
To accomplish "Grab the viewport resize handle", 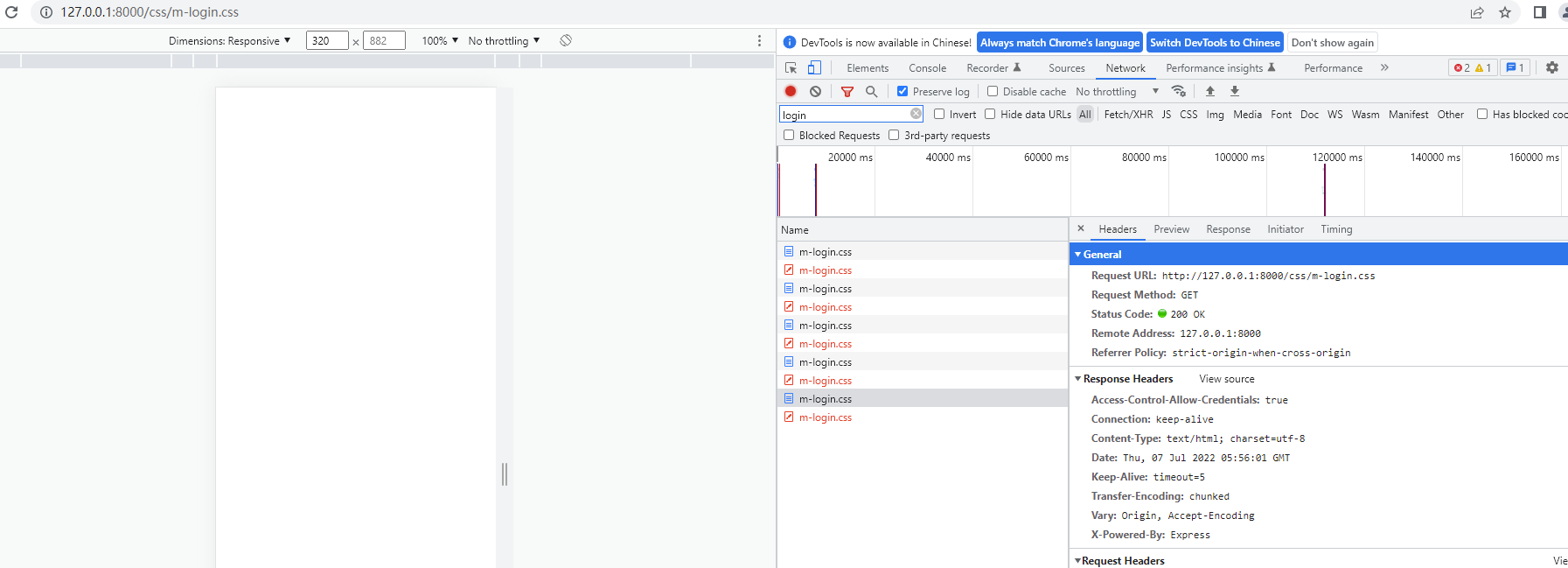I will click(x=505, y=473).
